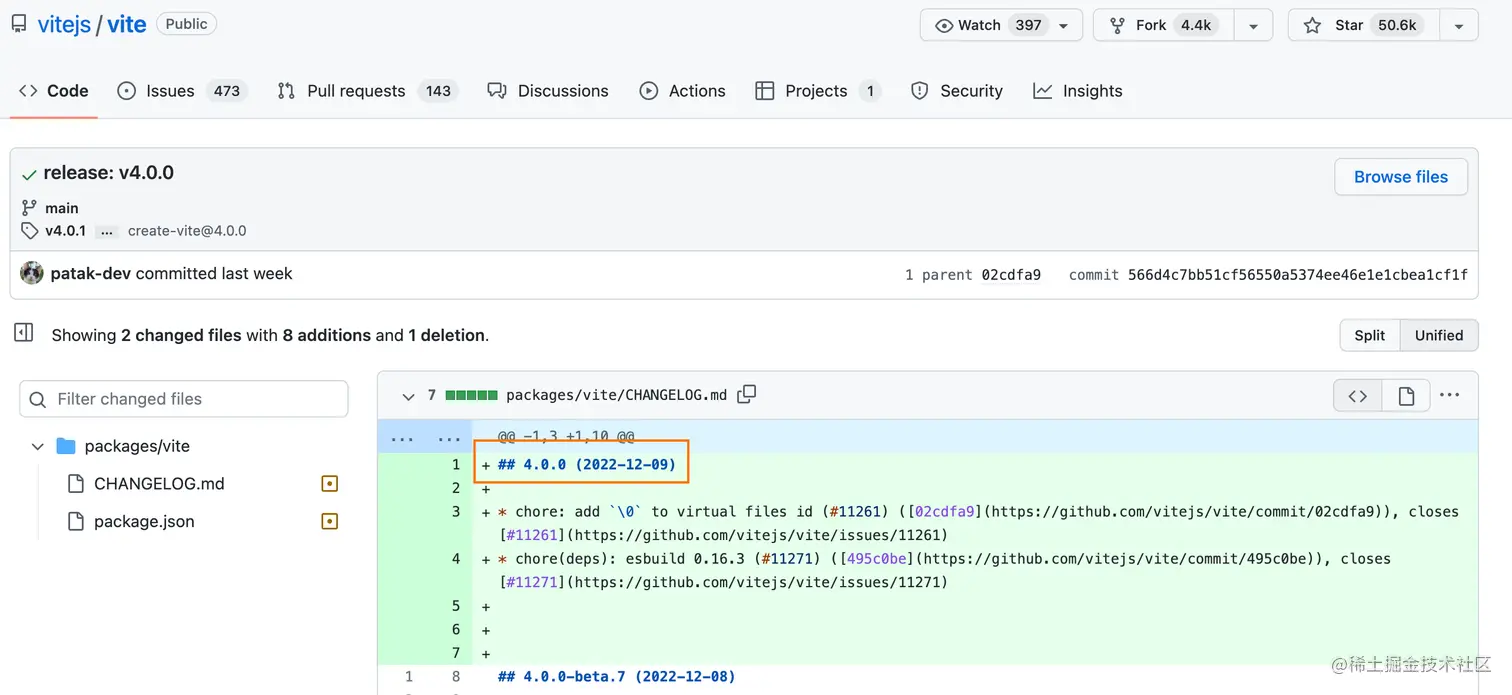Toggle the changed files sidebar panel icon

(24, 331)
